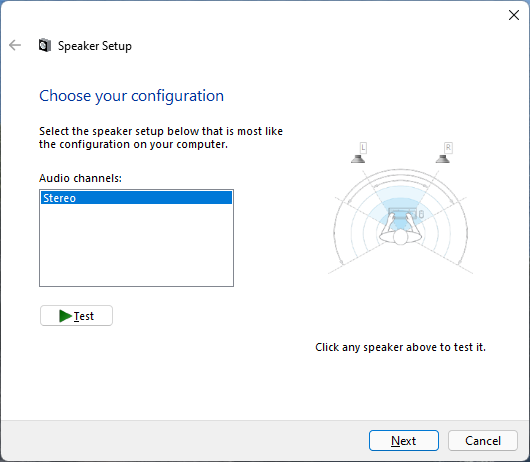The width and height of the screenshot is (530, 462).
Task: Cancel the Speaker Setup wizard
Action: 483,440
